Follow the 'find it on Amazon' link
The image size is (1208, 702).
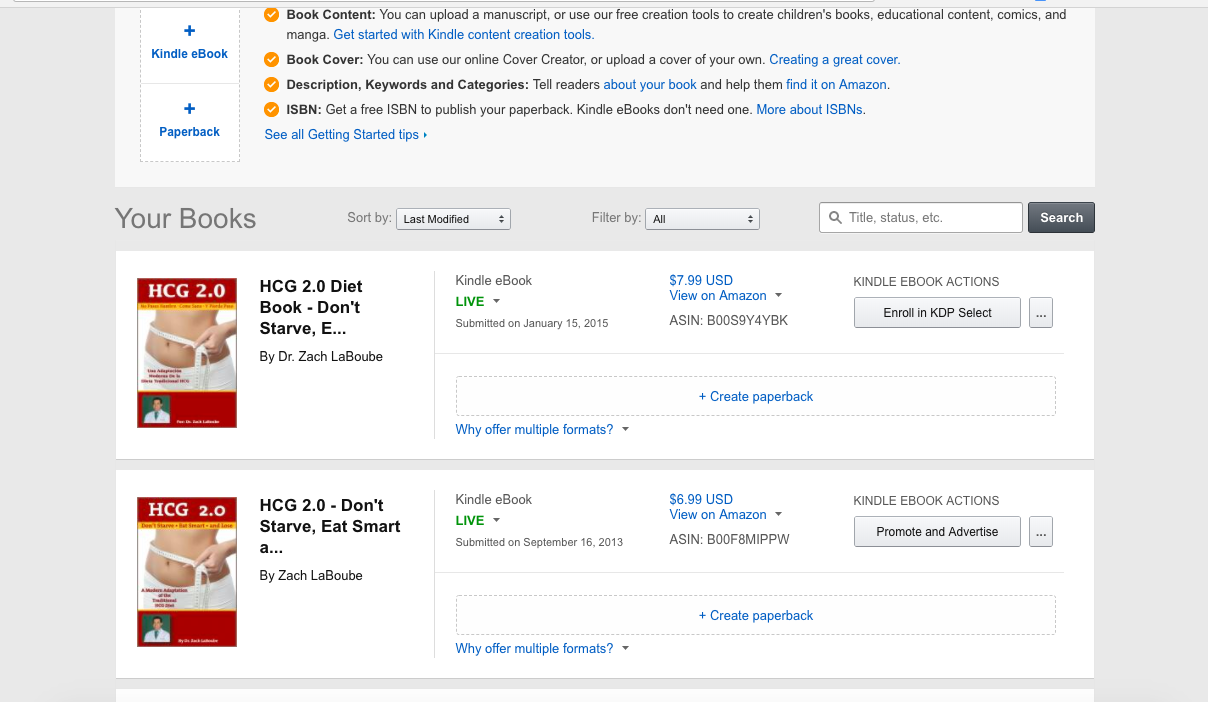click(x=836, y=84)
